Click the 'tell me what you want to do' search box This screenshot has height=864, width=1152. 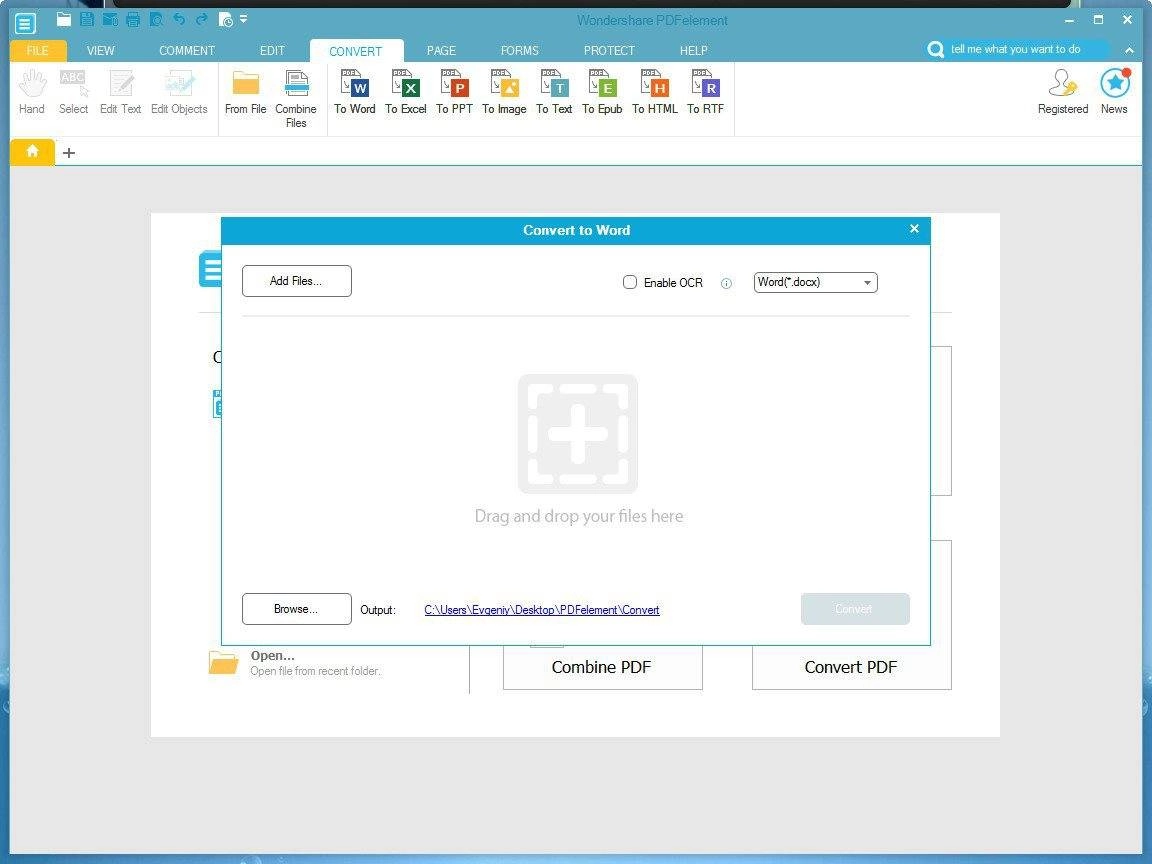click(1018, 49)
